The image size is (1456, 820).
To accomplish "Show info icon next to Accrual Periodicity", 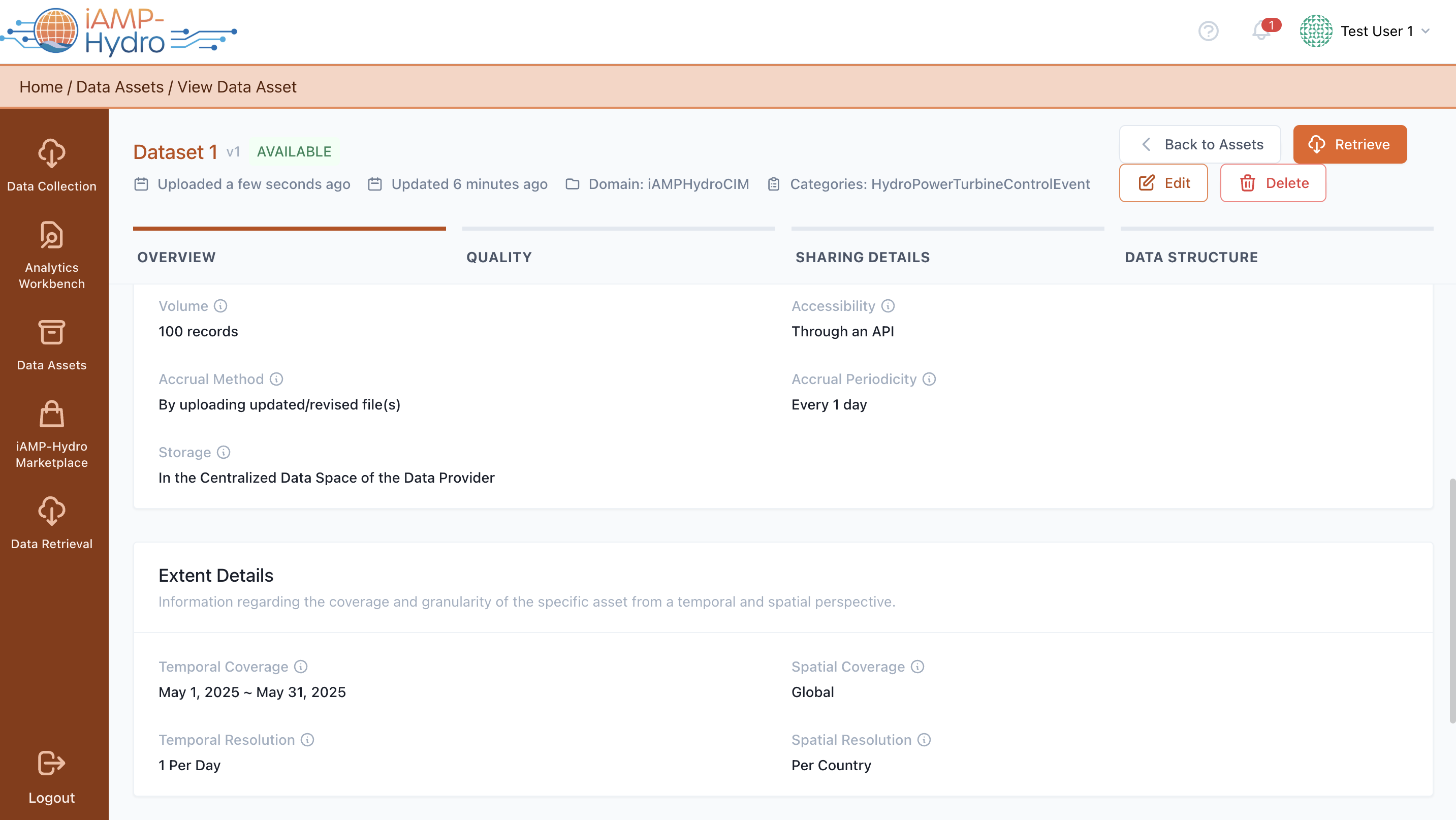I will point(929,379).
